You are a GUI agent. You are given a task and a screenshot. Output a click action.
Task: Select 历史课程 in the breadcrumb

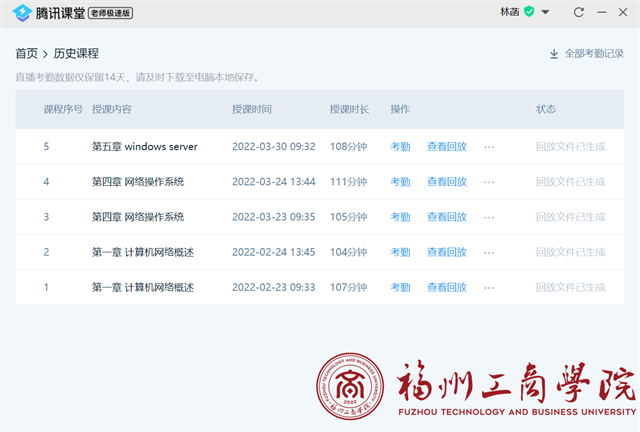pos(76,54)
